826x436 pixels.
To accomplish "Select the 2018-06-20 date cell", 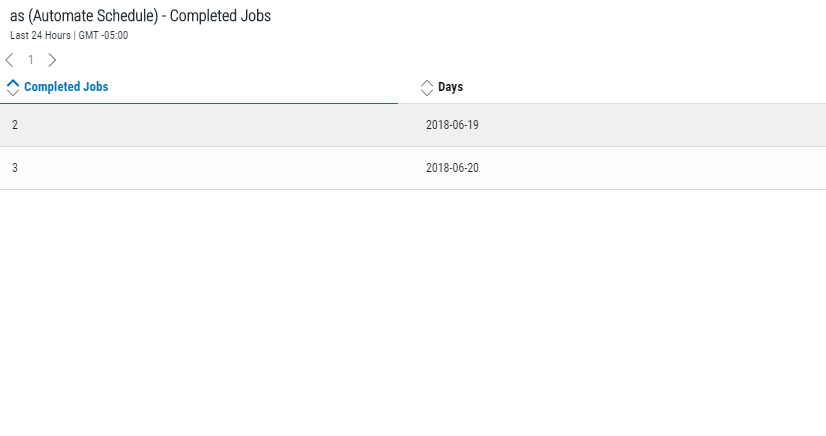I will pos(452,168).
